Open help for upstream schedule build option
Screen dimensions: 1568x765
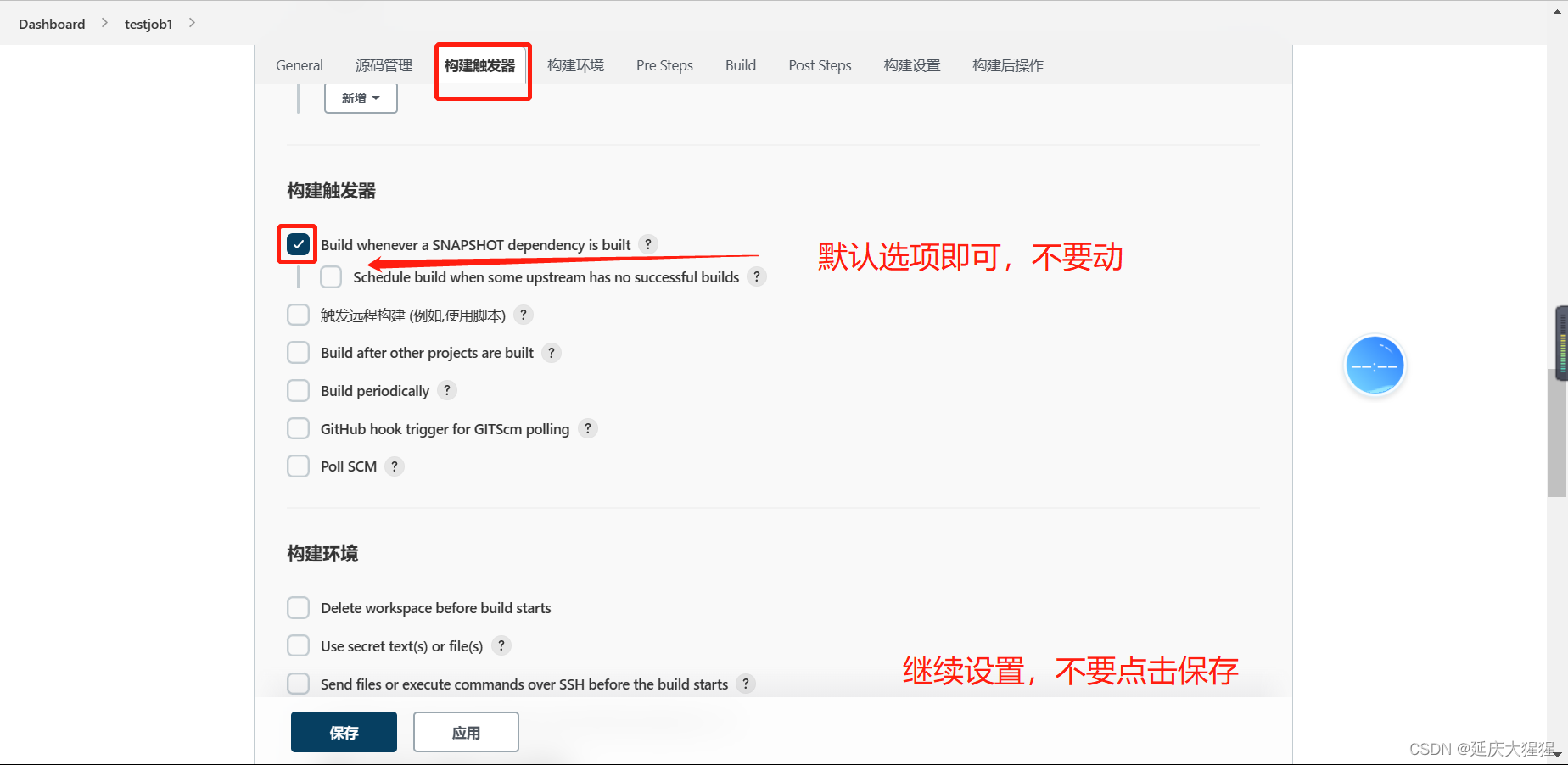point(756,276)
